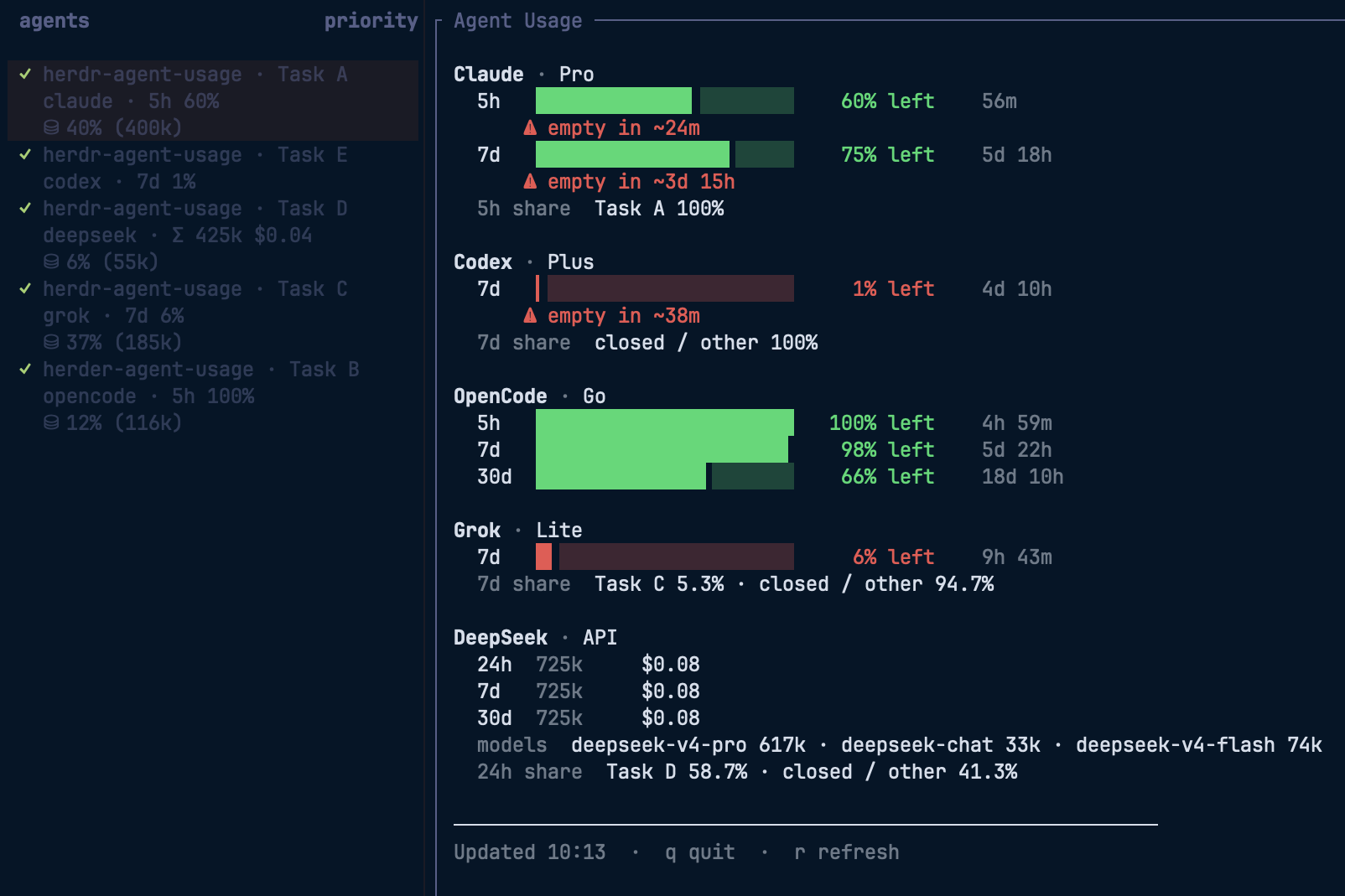Image resolution: width=1345 pixels, height=896 pixels.
Task: Click the opencode · 5h 100% line
Action: (x=148, y=396)
